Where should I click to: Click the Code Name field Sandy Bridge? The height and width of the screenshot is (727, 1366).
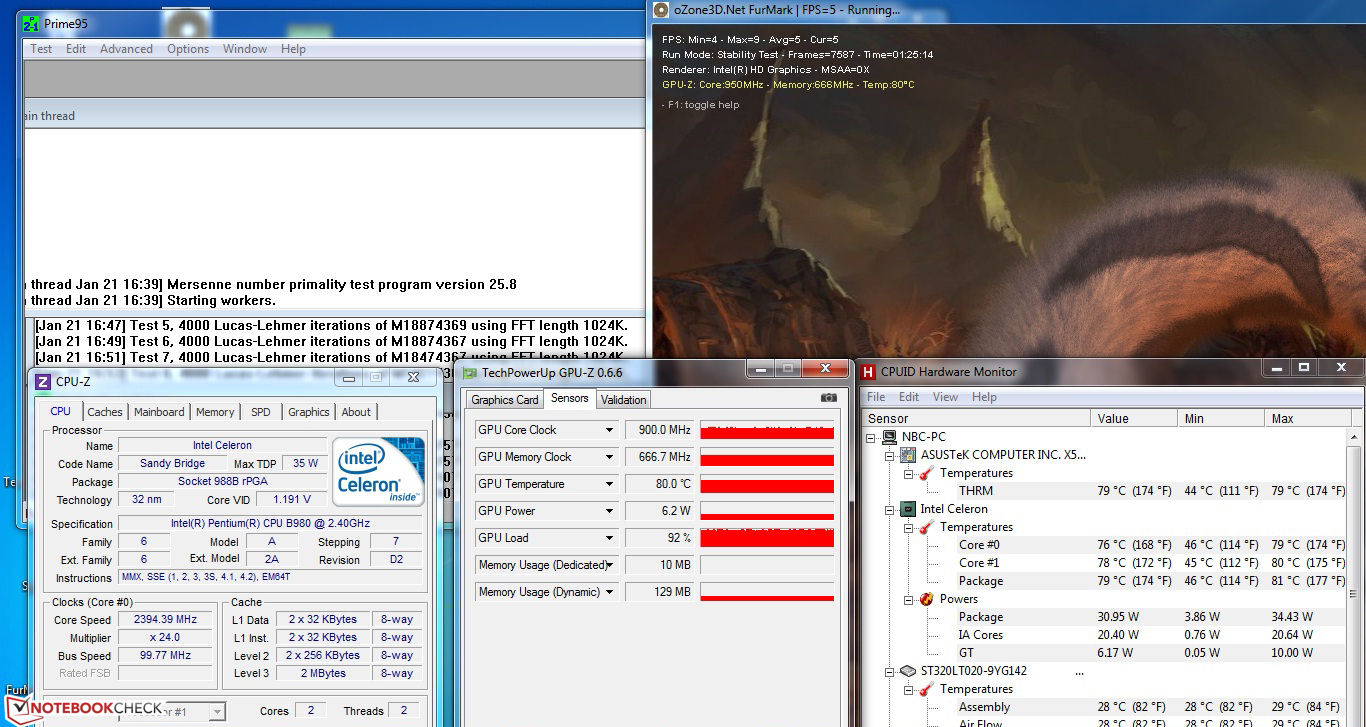click(x=173, y=464)
